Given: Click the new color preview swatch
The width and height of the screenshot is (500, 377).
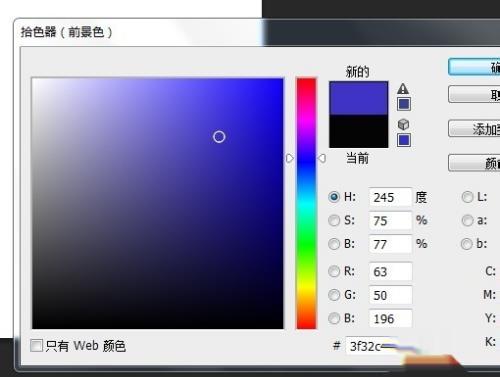Looking at the screenshot, I should [x=359, y=98].
